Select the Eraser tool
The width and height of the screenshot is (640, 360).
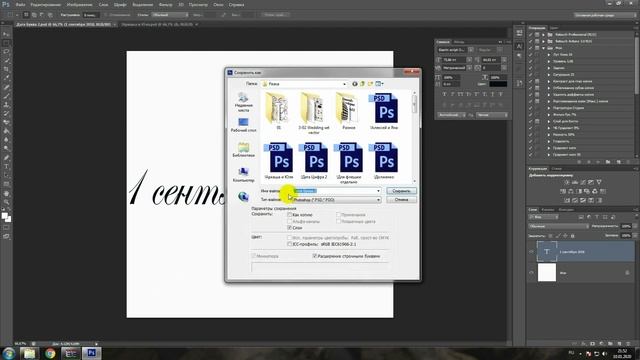(x=6, y=122)
